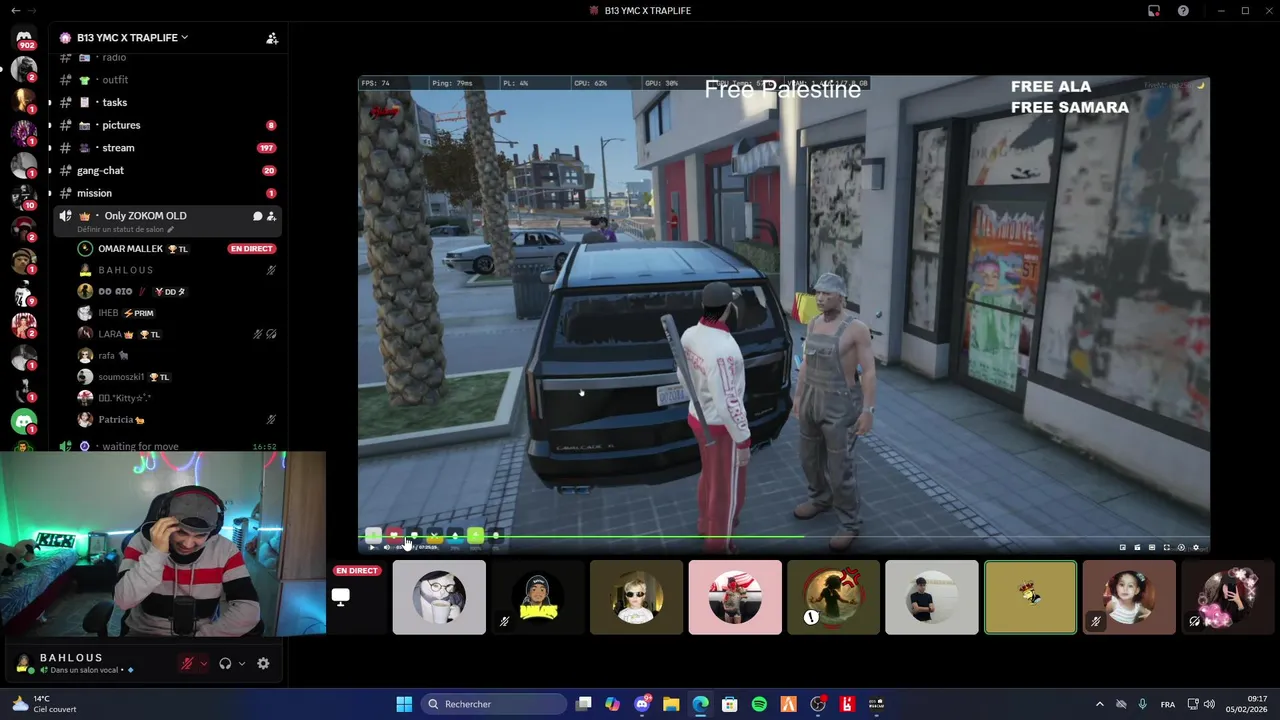Open Discord inbox icon in title bar
The width and height of the screenshot is (1280, 720).
pos(1154,11)
